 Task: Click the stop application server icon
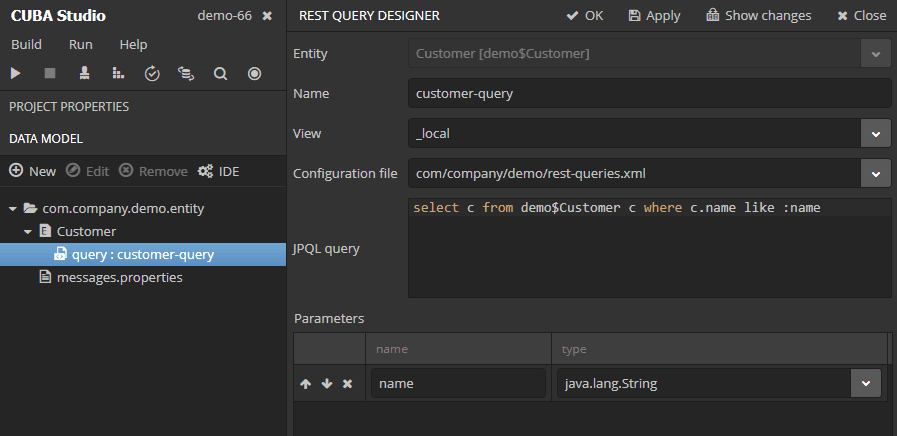pos(50,73)
